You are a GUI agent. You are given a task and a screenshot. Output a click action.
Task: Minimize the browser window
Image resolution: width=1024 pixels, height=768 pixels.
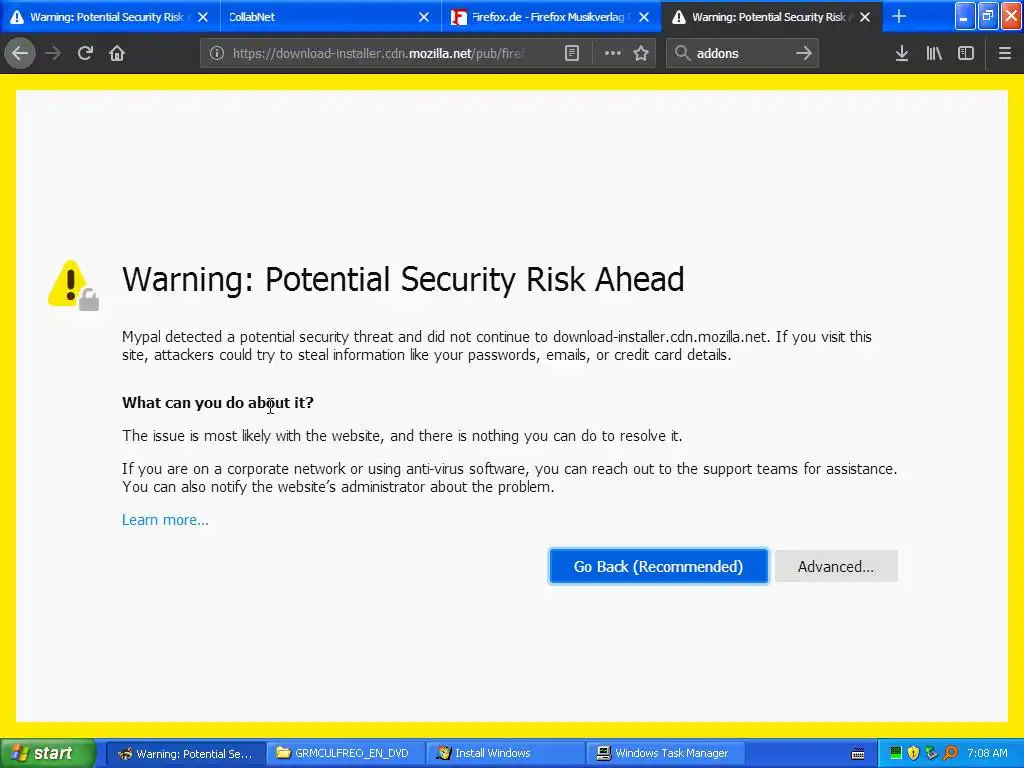tap(965, 16)
